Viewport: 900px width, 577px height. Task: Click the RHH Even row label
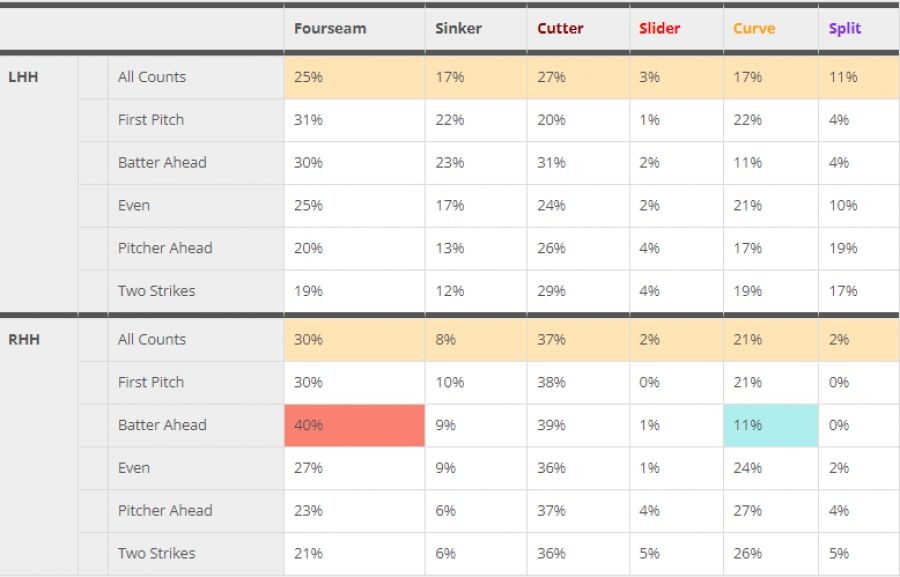pos(134,468)
